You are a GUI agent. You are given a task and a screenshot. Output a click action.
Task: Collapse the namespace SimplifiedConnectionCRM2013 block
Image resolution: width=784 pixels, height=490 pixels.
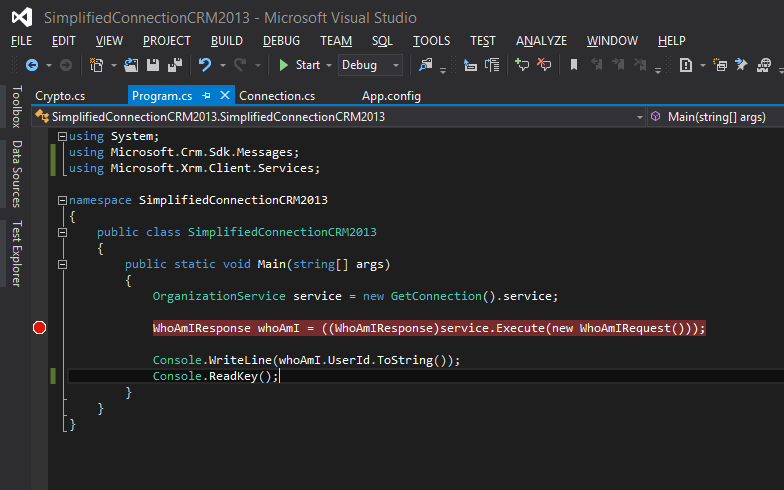coord(63,200)
